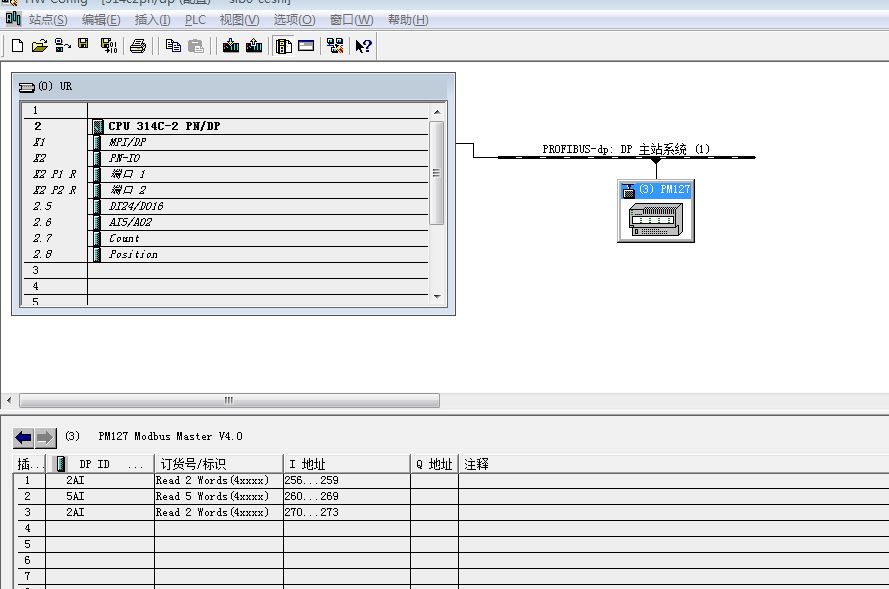Select empty slot 4 in module table
The image size is (889, 589).
(451, 528)
